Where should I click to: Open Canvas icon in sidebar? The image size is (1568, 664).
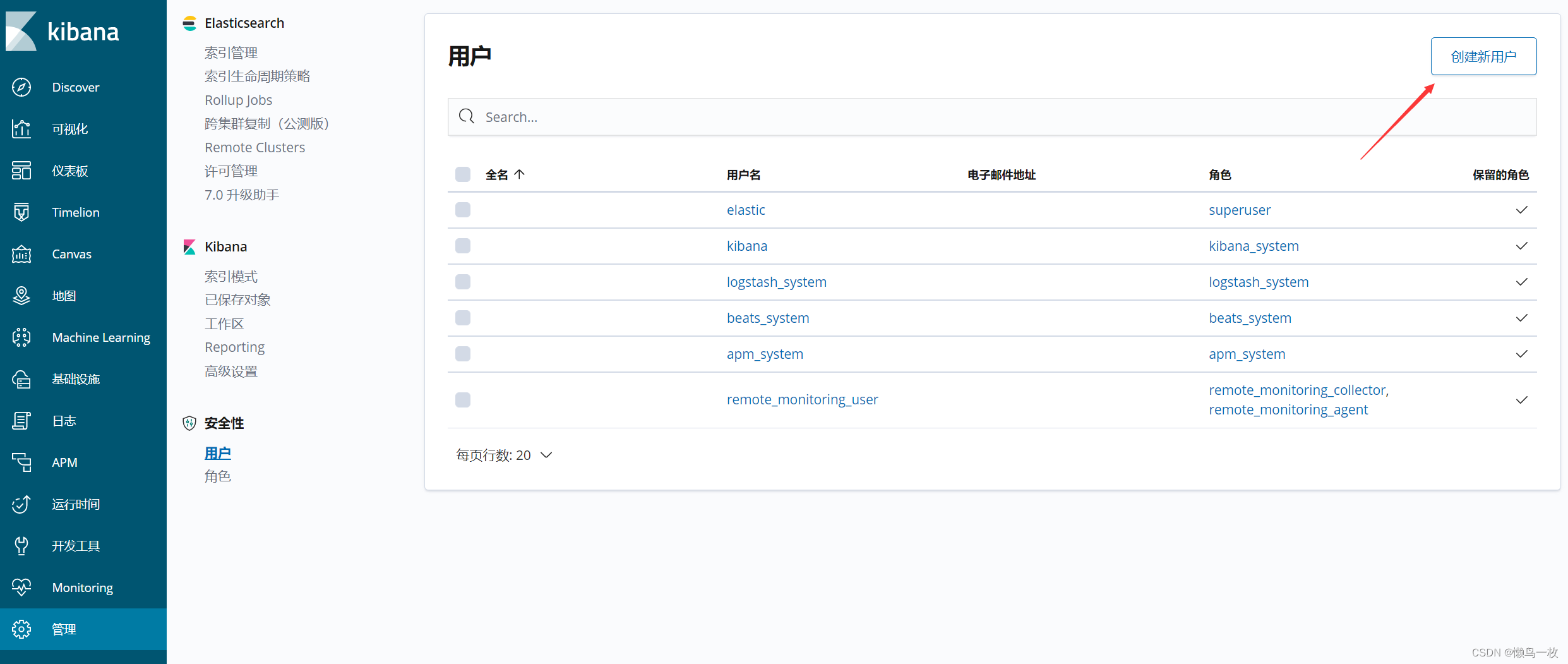tap(21, 254)
